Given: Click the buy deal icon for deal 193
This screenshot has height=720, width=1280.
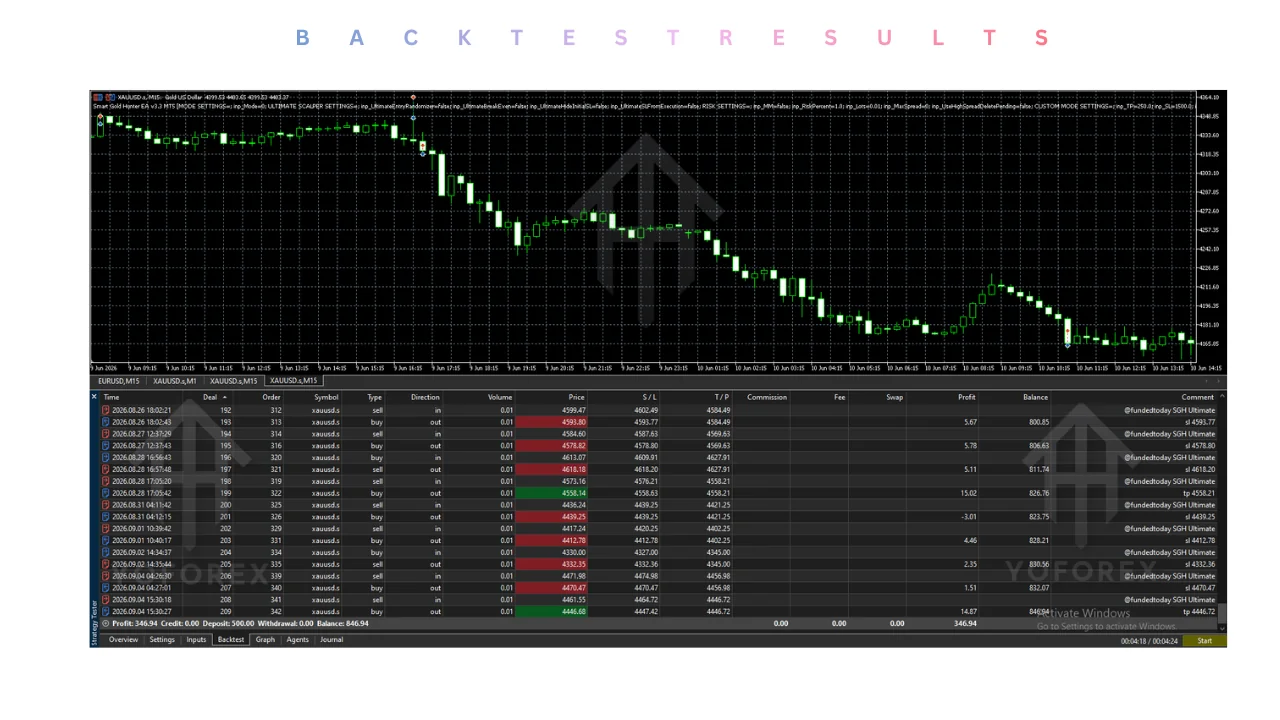Looking at the screenshot, I should [x=106, y=422].
